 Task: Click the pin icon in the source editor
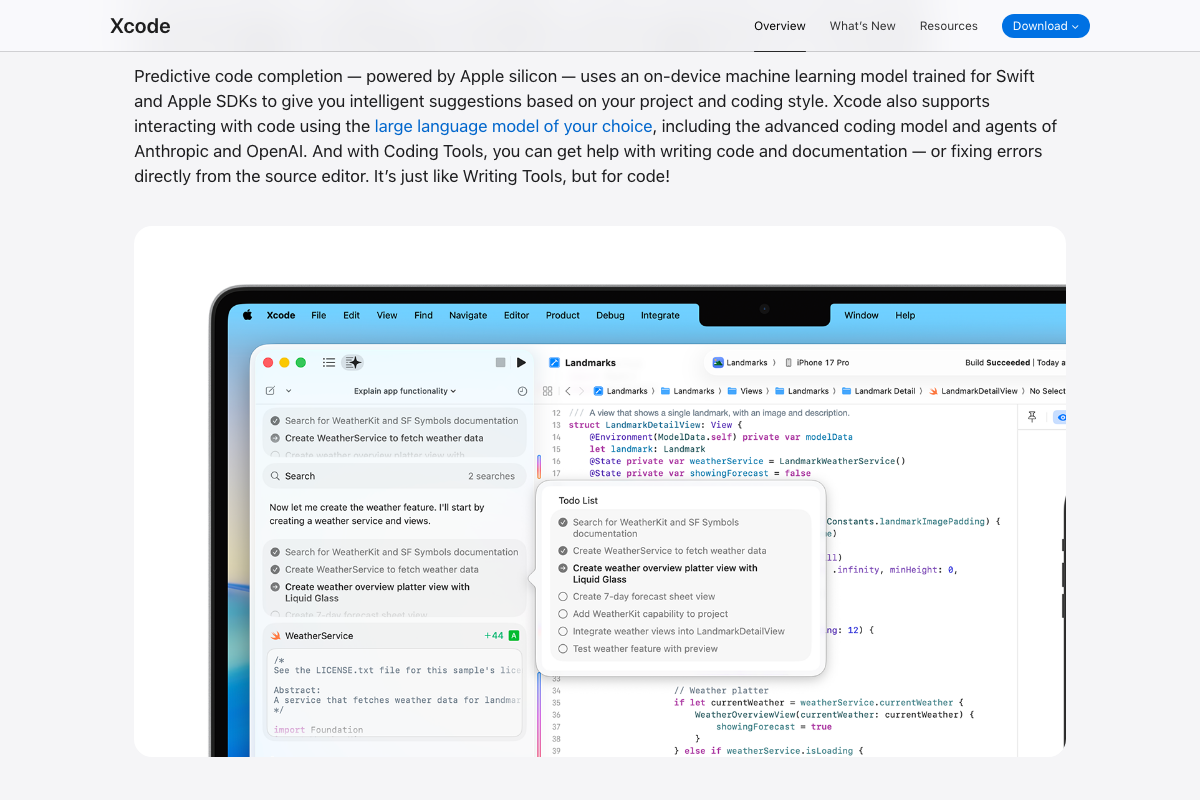[1032, 415]
